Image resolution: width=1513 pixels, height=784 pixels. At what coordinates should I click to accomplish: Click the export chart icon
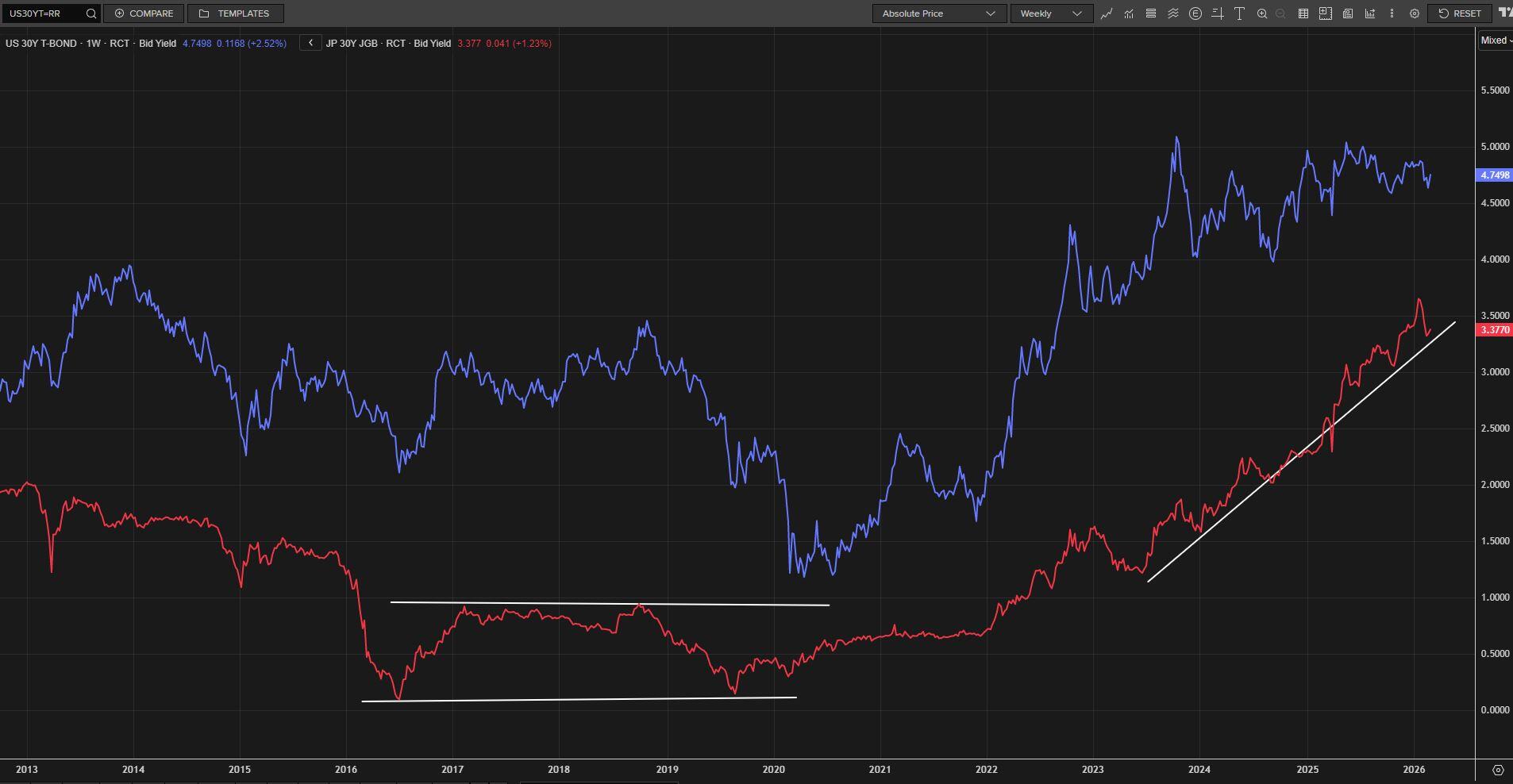click(x=1369, y=13)
